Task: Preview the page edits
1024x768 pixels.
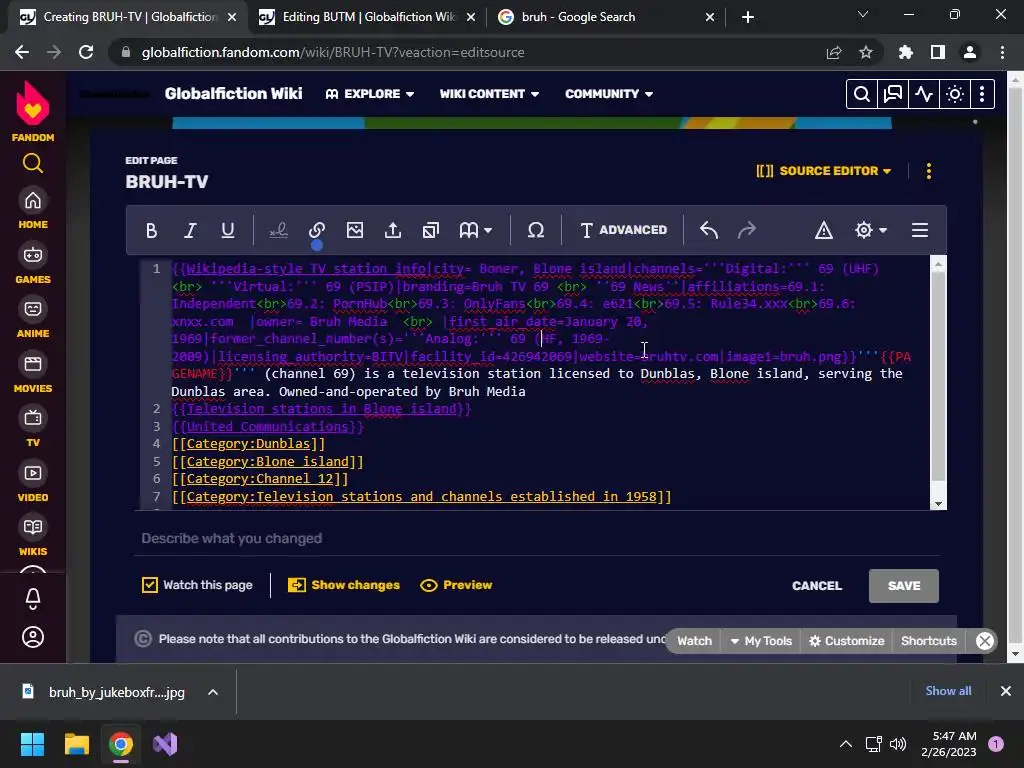Action: pyautogui.click(x=456, y=585)
